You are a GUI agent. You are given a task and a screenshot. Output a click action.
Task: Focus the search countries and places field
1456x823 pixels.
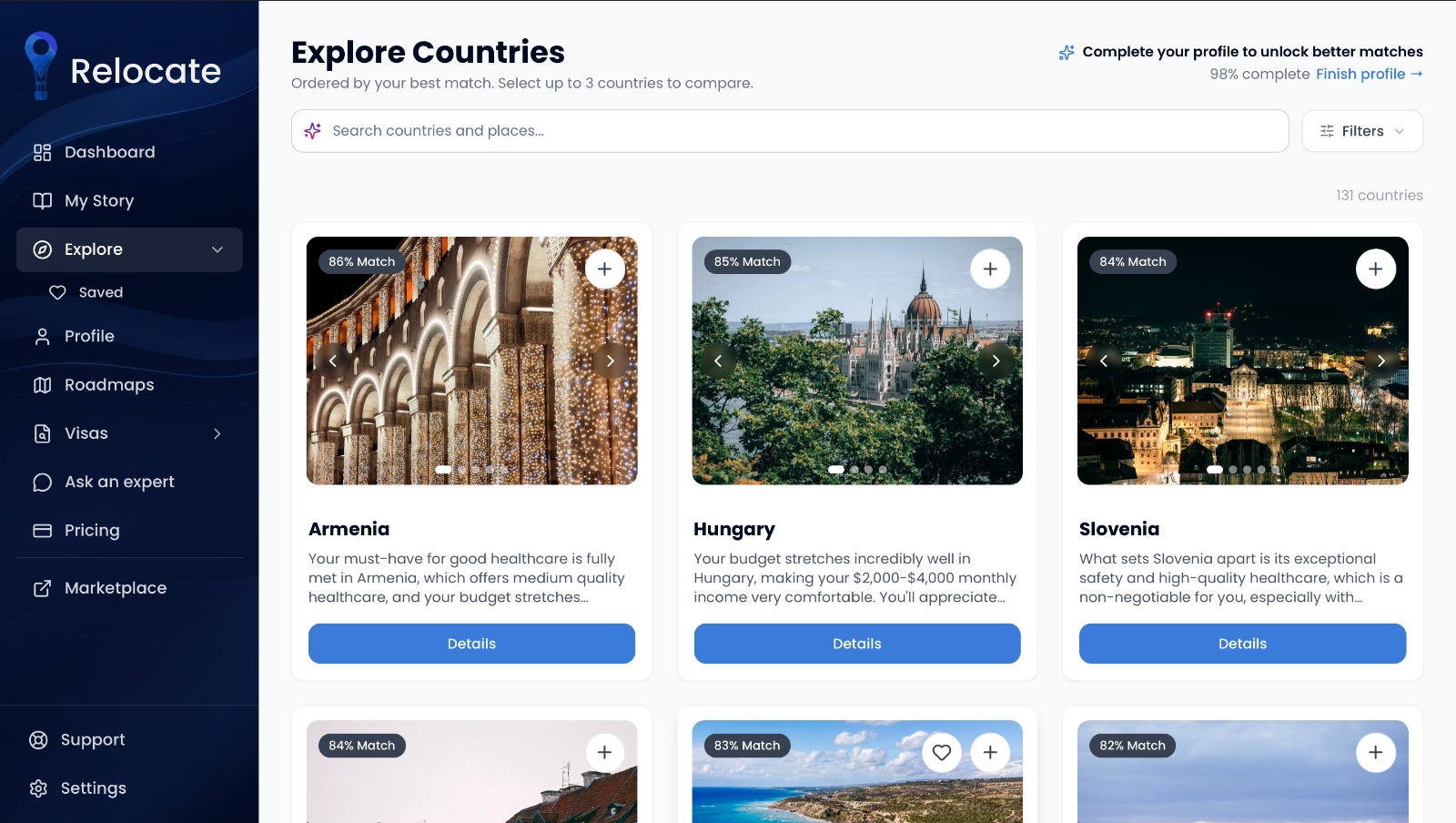(790, 131)
